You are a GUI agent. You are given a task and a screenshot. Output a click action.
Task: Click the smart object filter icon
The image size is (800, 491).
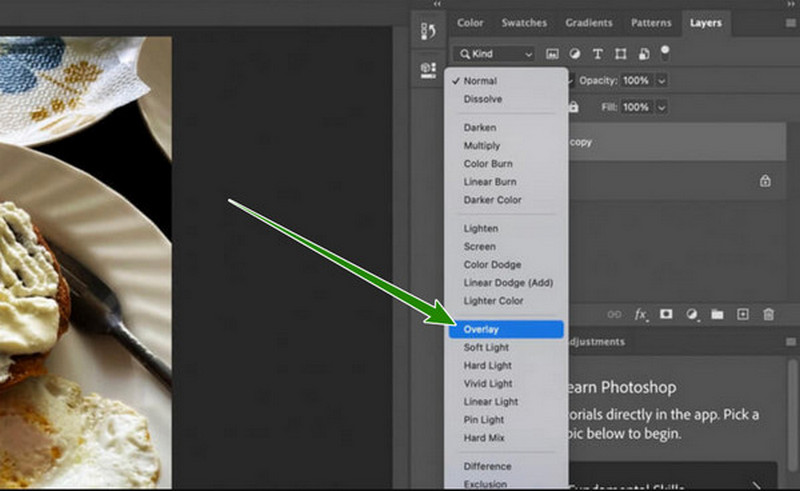644,53
